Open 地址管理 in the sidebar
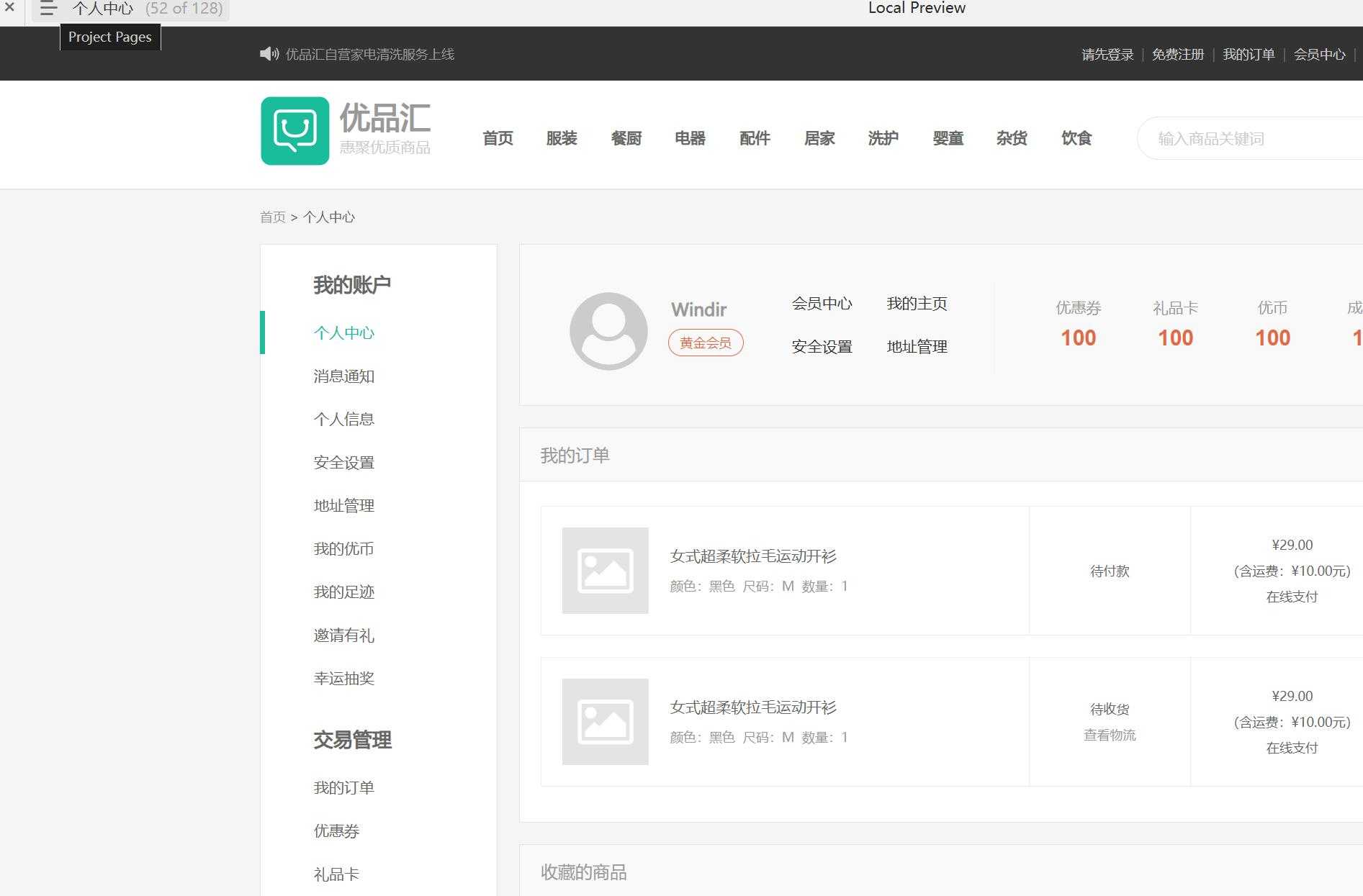1363x896 pixels. [344, 506]
